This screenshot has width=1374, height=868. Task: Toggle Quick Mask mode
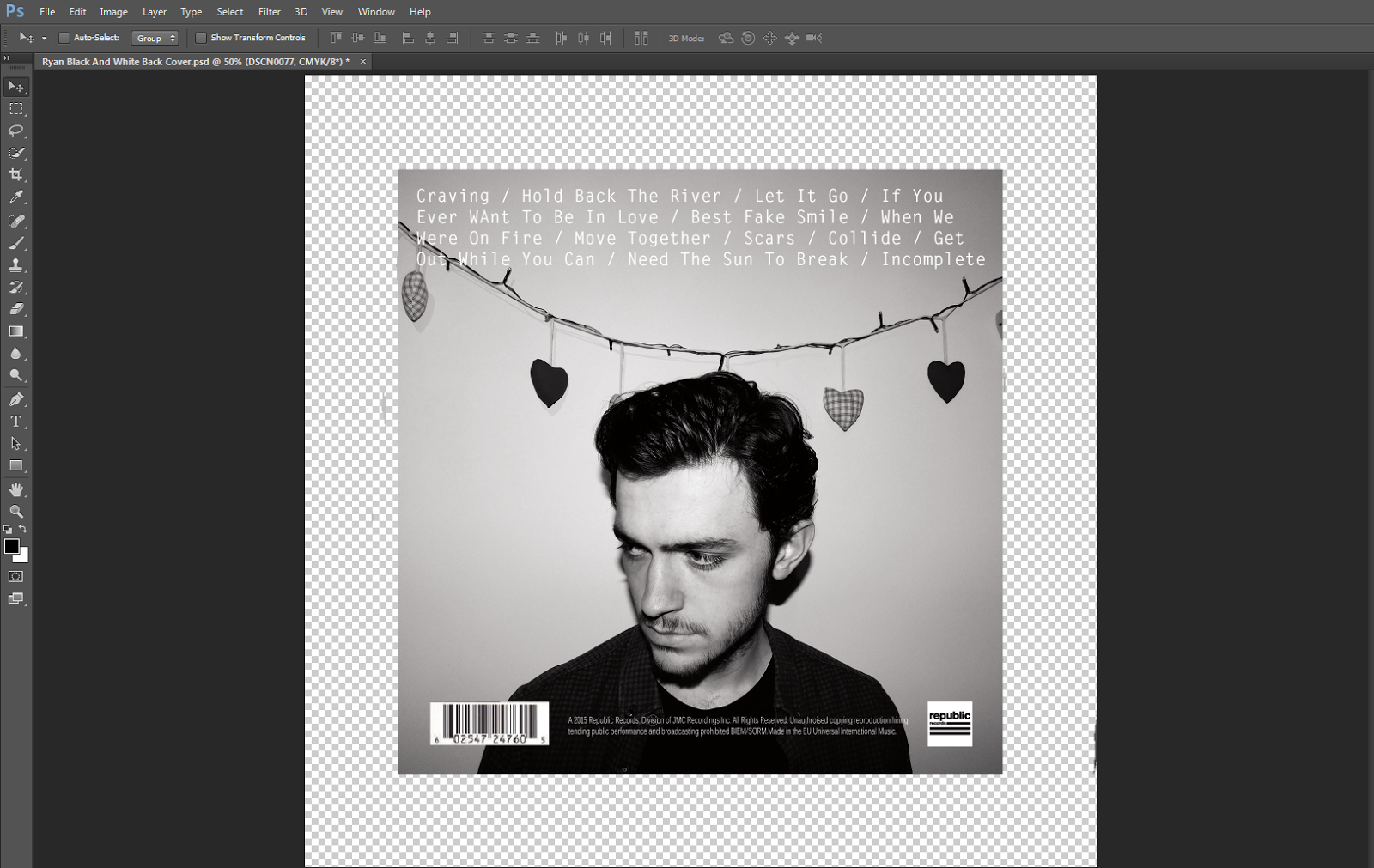point(16,576)
